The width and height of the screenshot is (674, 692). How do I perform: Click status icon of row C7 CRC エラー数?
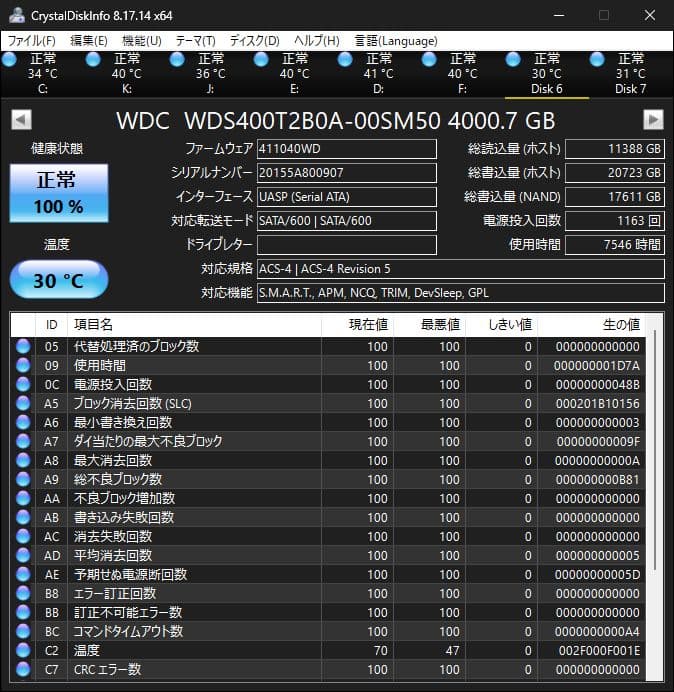(x=23, y=669)
